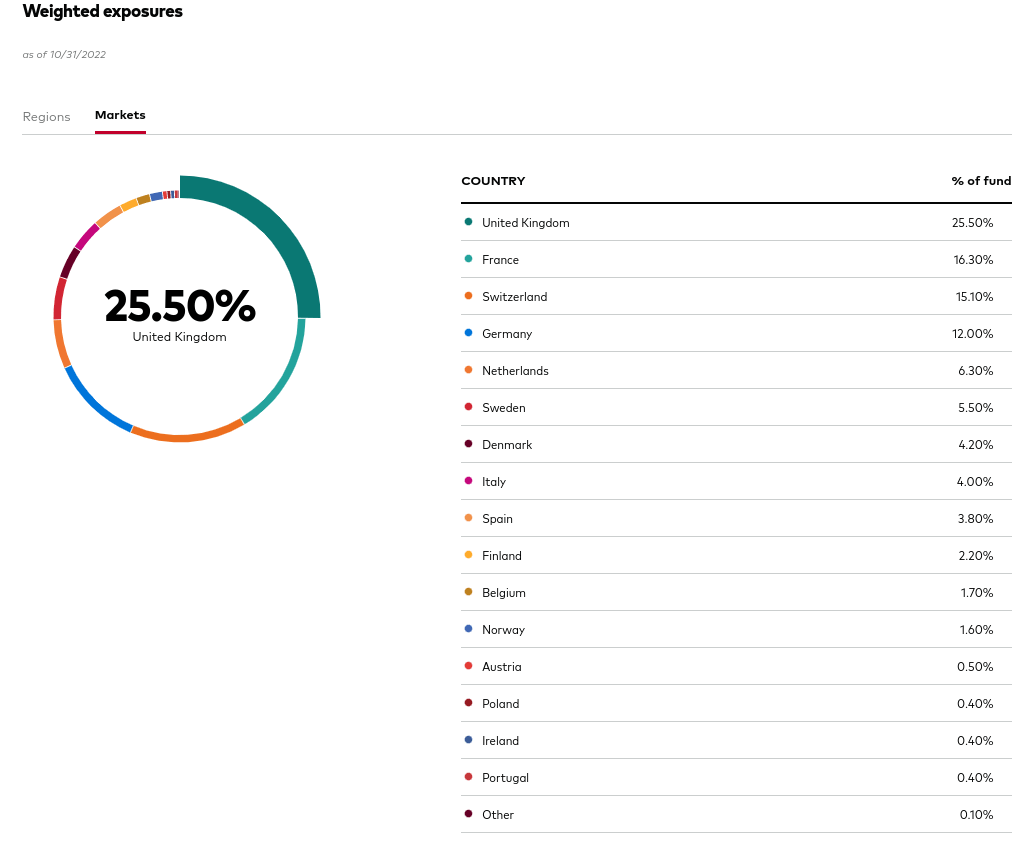Click the Denmark 4.20% value

pos(976,445)
